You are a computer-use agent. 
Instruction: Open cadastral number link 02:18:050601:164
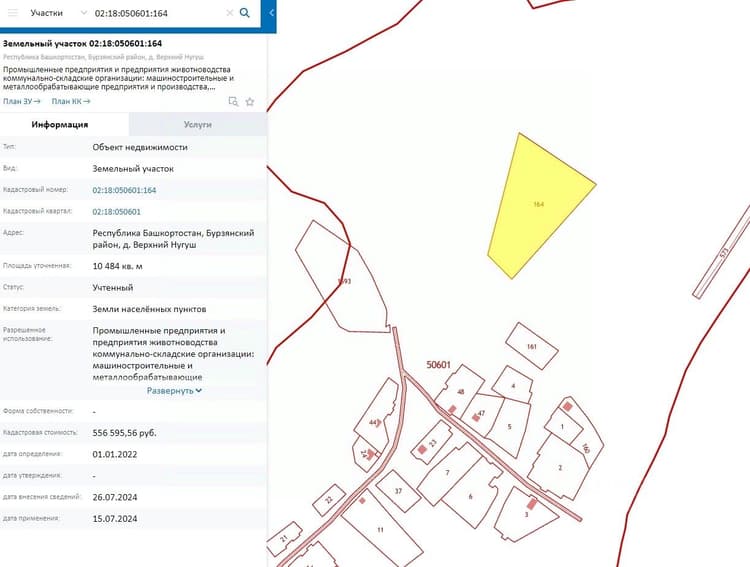pyautogui.click(x=124, y=190)
